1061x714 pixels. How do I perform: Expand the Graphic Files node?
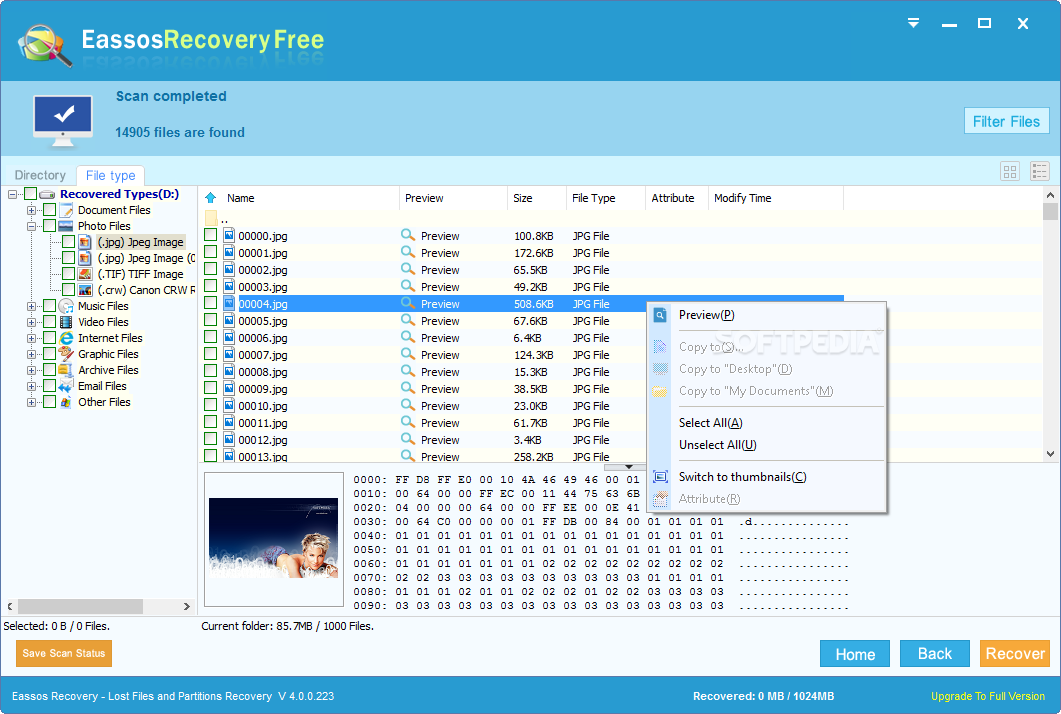click(31, 354)
